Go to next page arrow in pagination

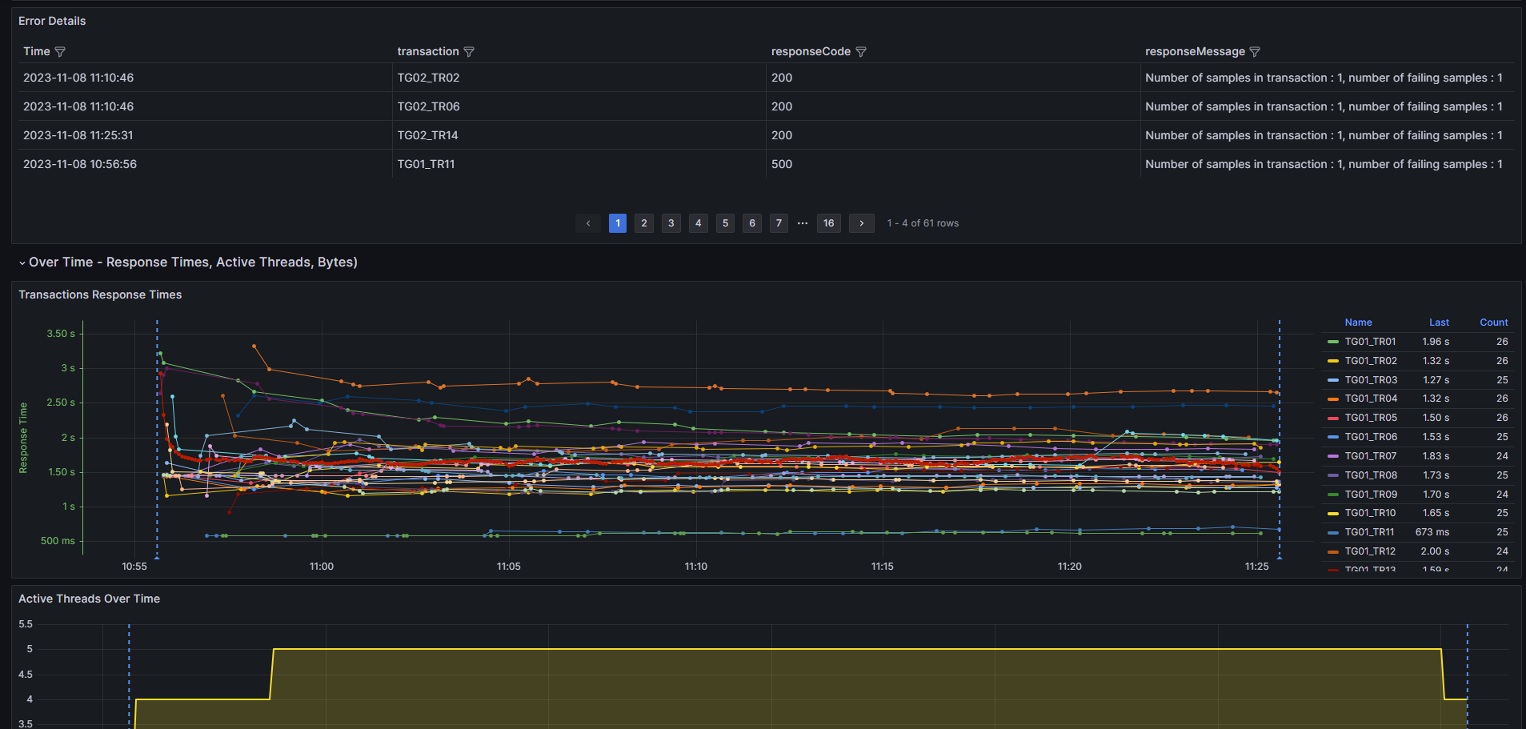click(x=862, y=223)
